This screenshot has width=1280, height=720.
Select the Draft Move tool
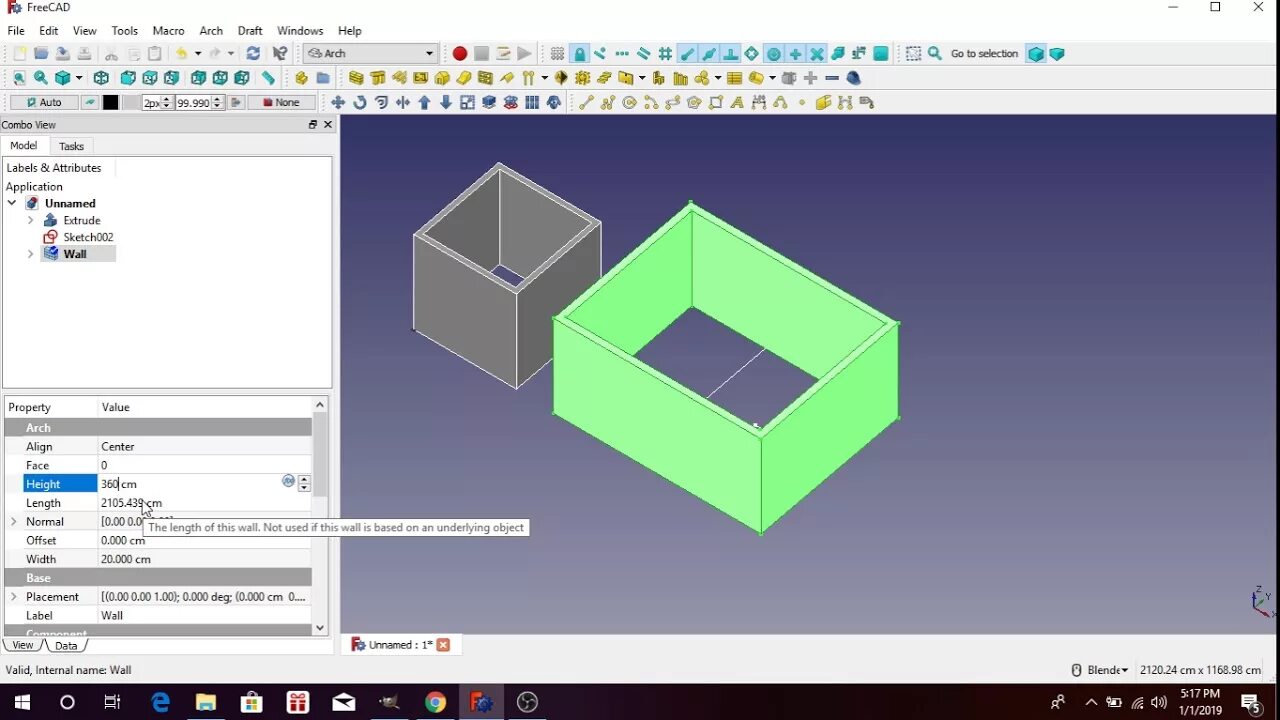tap(338, 102)
